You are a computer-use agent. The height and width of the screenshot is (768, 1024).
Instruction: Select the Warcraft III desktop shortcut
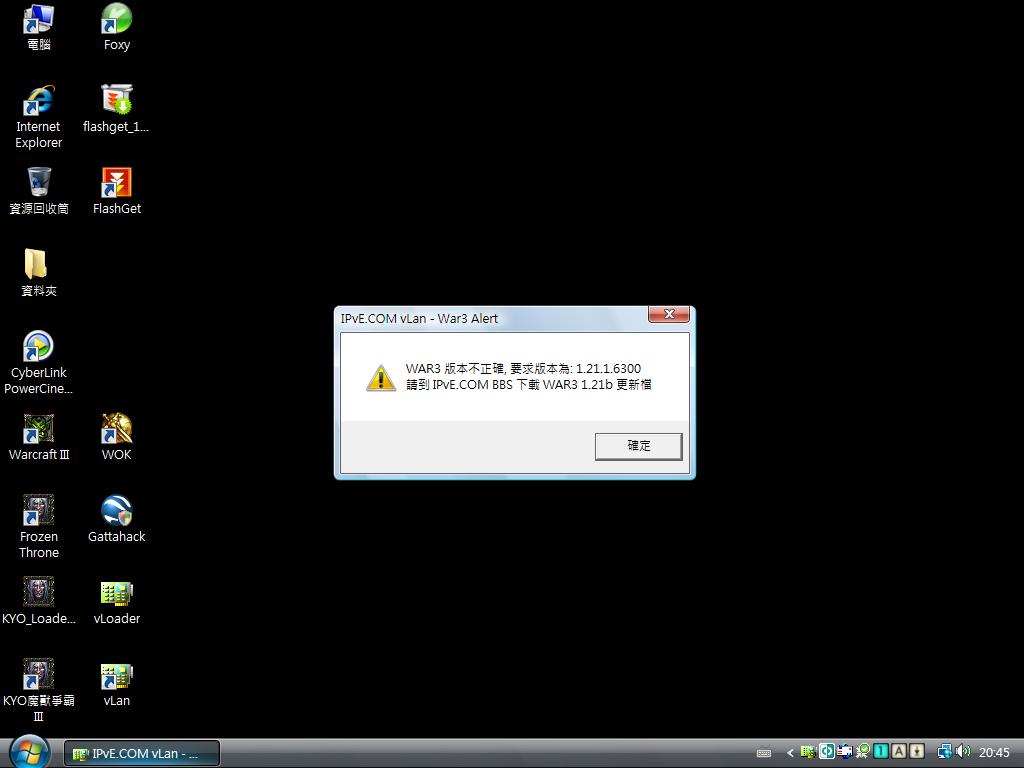coord(39,438)
